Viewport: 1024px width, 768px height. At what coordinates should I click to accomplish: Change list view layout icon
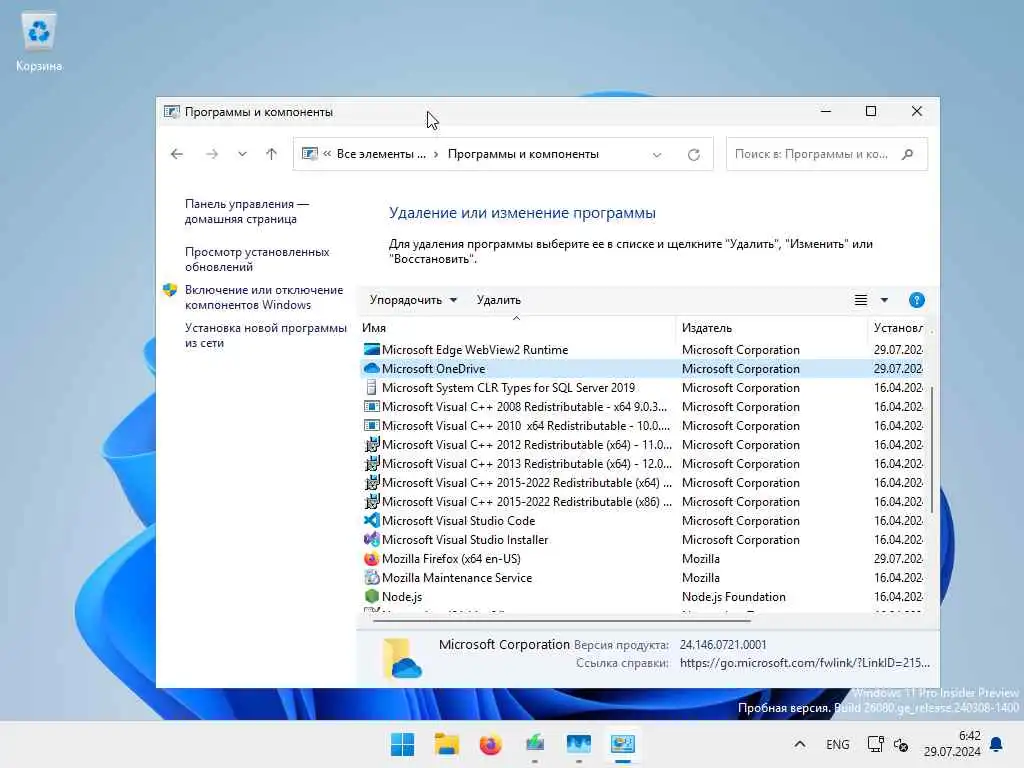click(x=861, y=300)
